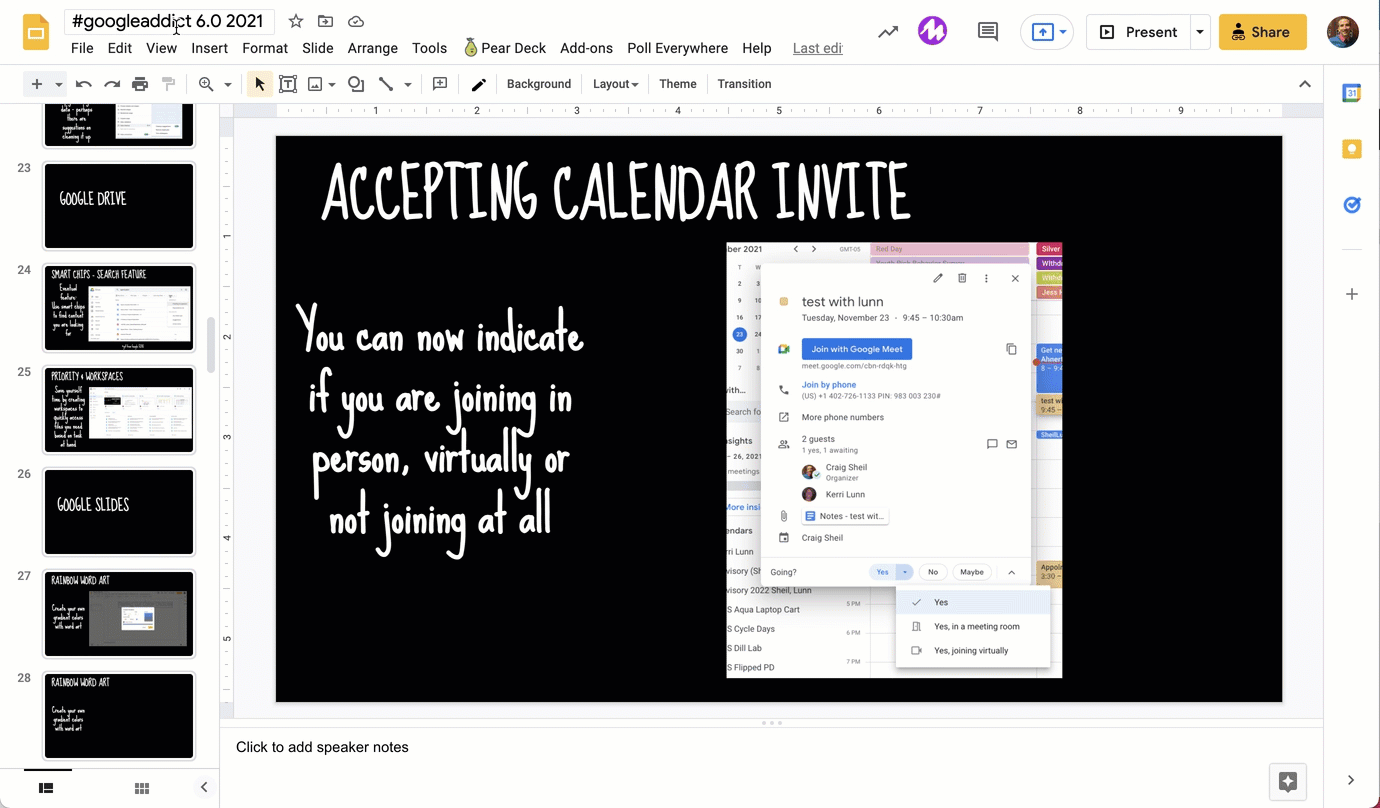Click to add speaker notes
Image resolution: width=1380 pixels, height=808 pixels.
click(322, 747)
